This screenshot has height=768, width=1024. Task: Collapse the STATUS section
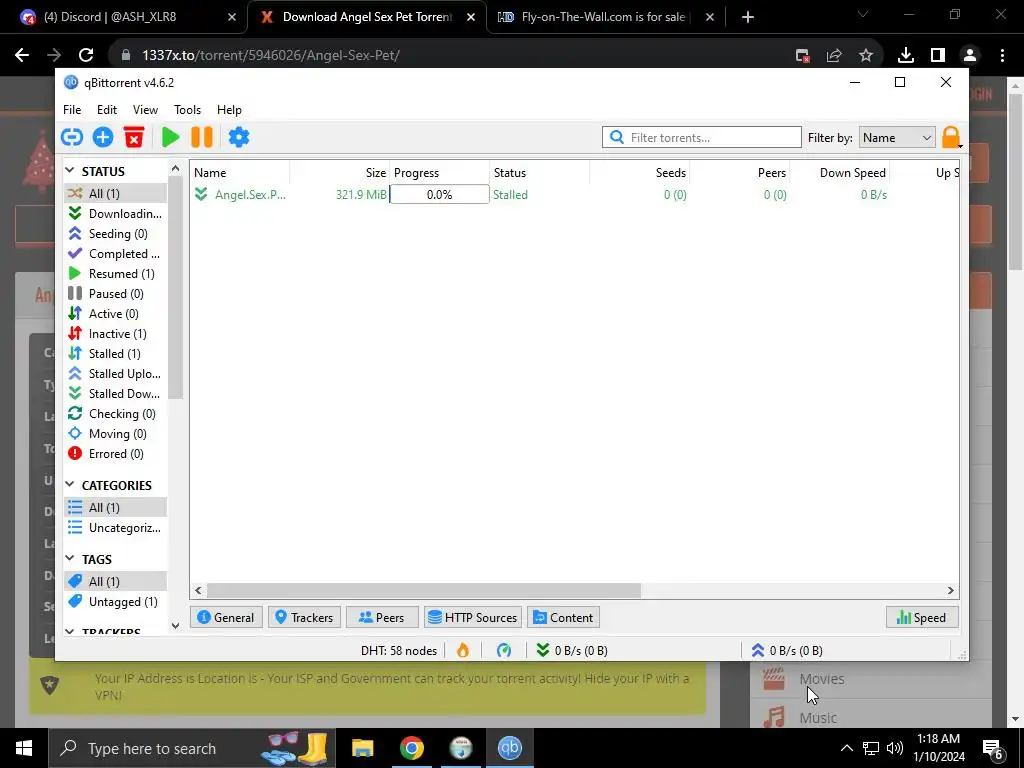point(70,171)
